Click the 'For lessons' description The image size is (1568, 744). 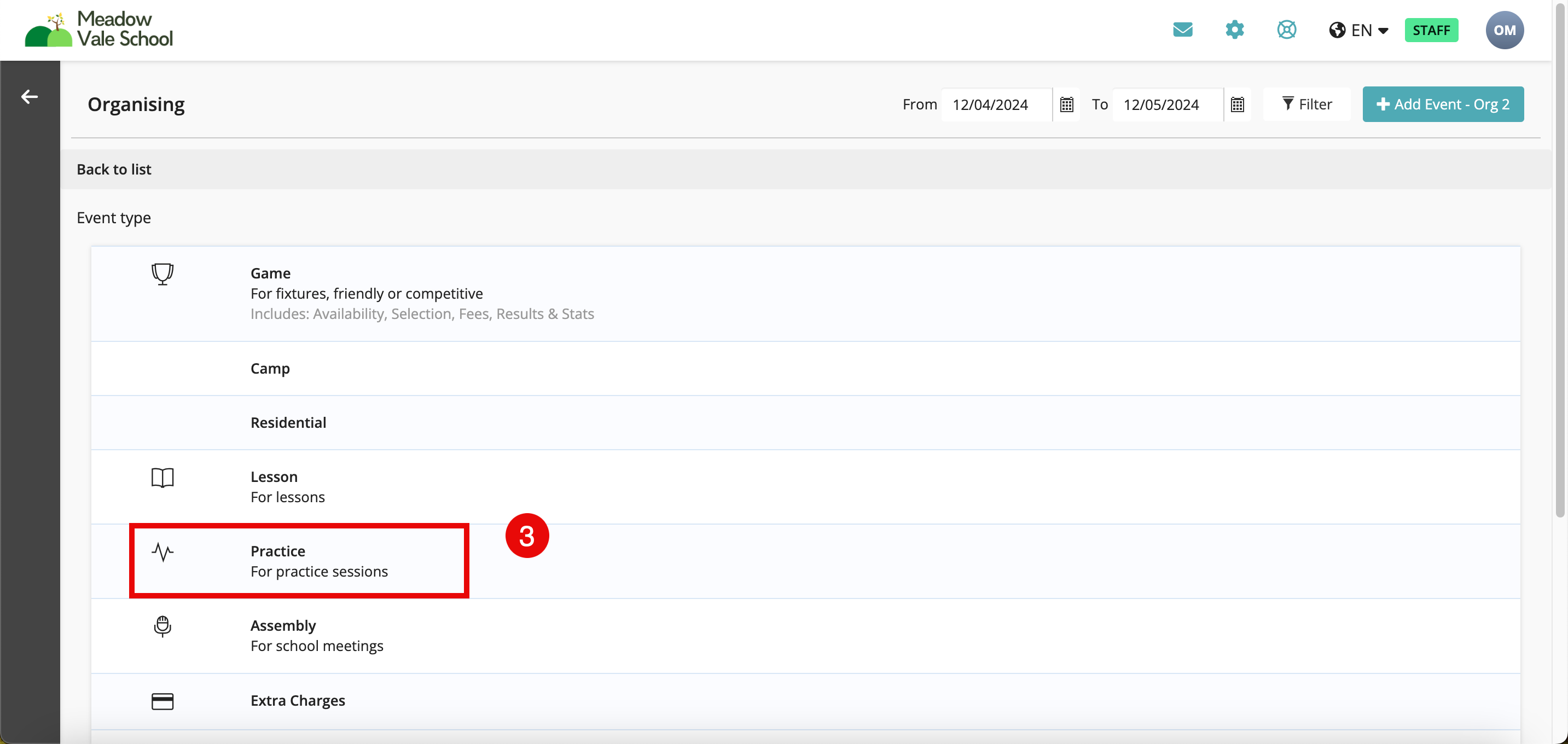[287, 497]
